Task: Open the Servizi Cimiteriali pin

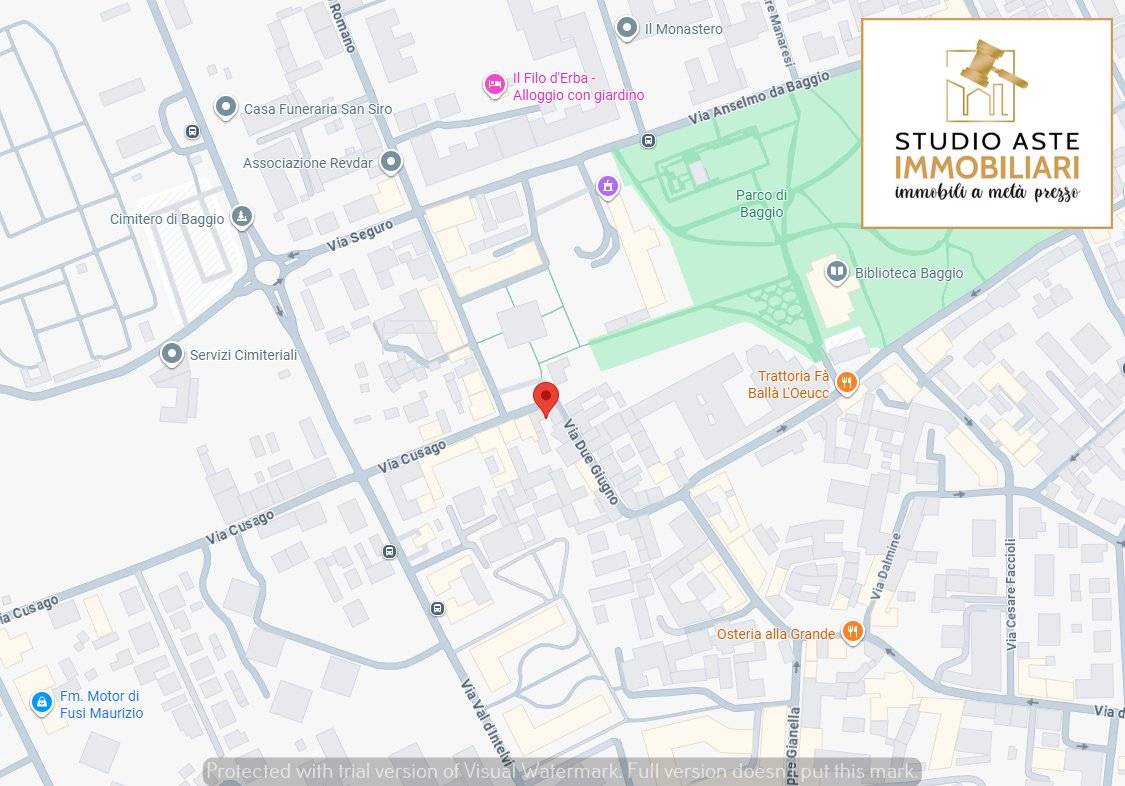Action: 172,354
